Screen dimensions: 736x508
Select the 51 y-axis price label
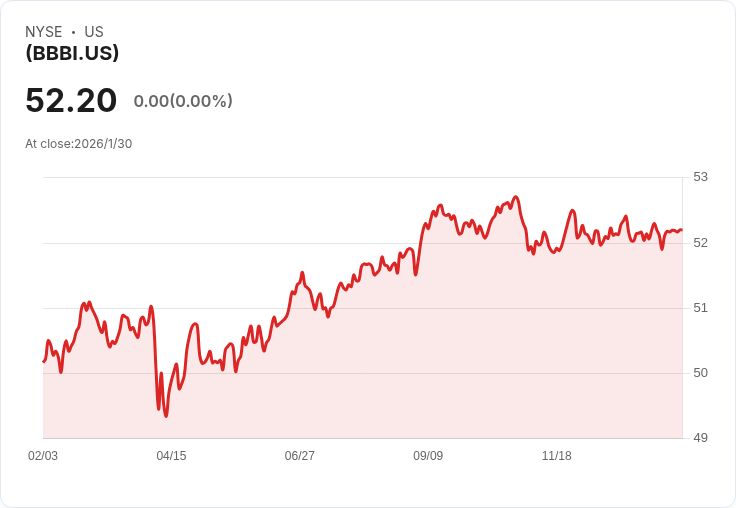pyautogui.click(x=700, y=307)
